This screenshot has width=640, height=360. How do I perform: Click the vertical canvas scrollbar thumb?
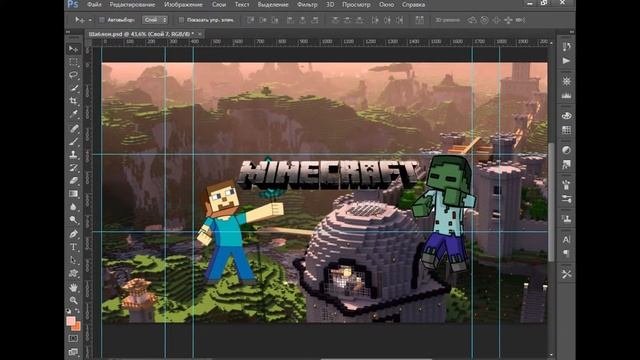coord(551,202)
